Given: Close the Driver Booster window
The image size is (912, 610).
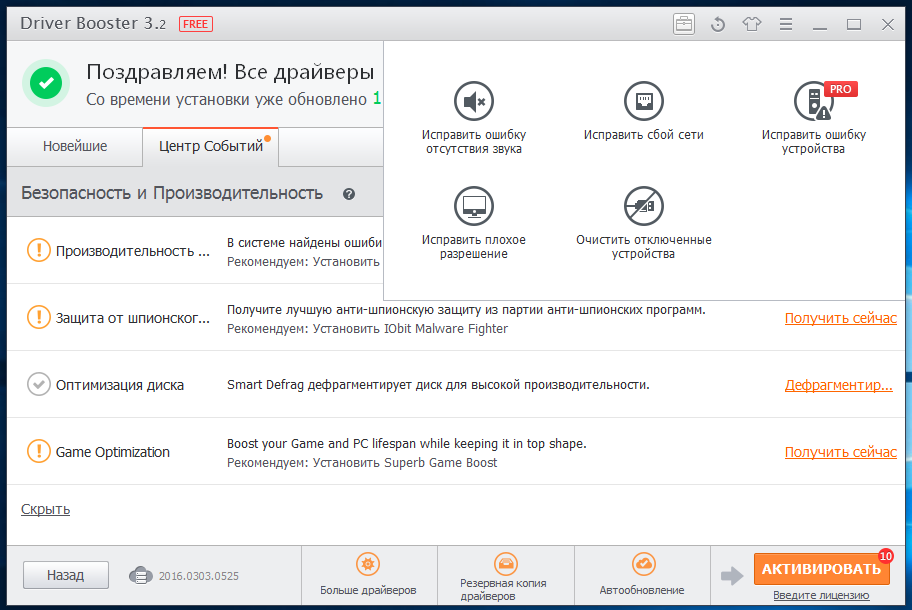Looking at the screenshot, I should [888, 24].
